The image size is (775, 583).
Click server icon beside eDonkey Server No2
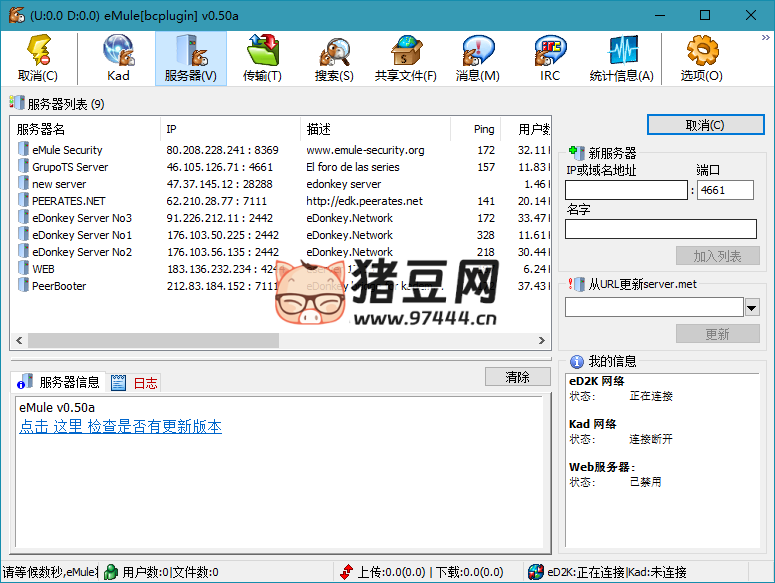pos(23,250)
